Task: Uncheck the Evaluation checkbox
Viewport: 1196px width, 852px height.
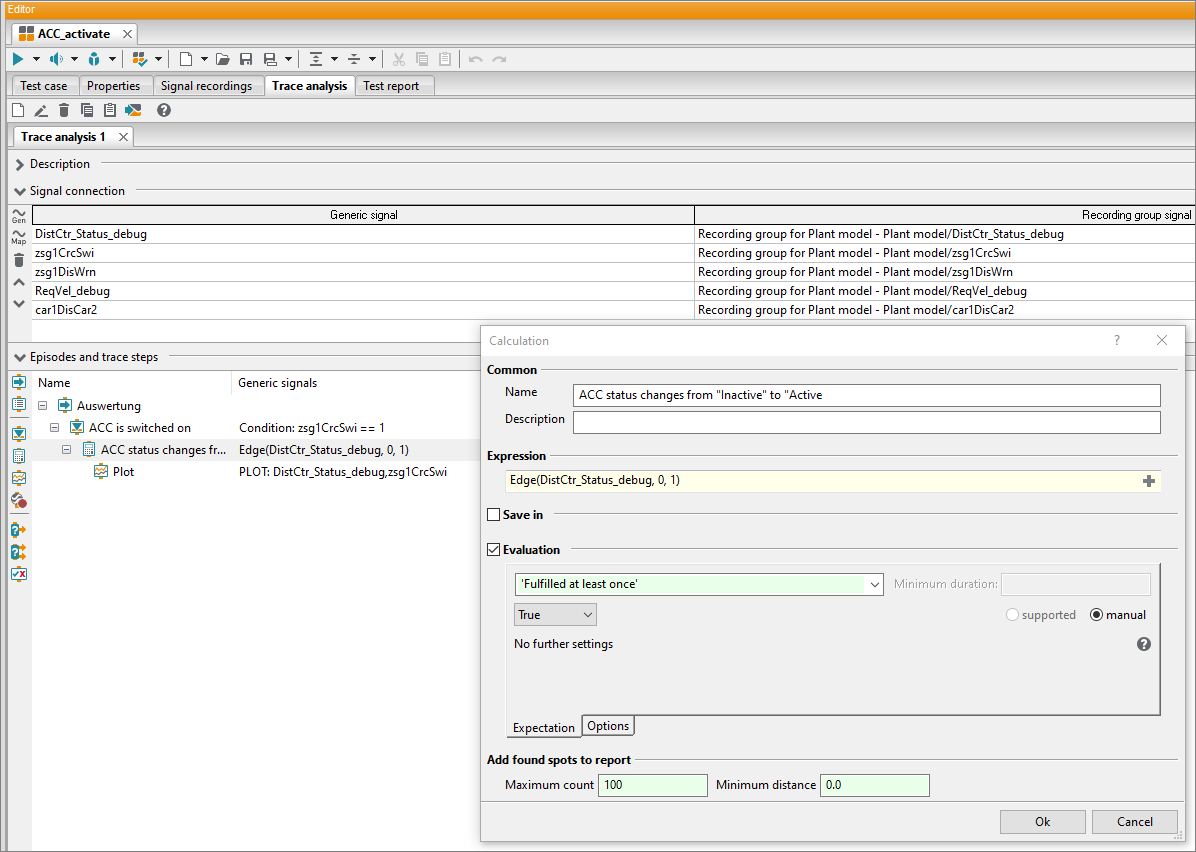Action: pyautogui.click(x=494, y=550)
